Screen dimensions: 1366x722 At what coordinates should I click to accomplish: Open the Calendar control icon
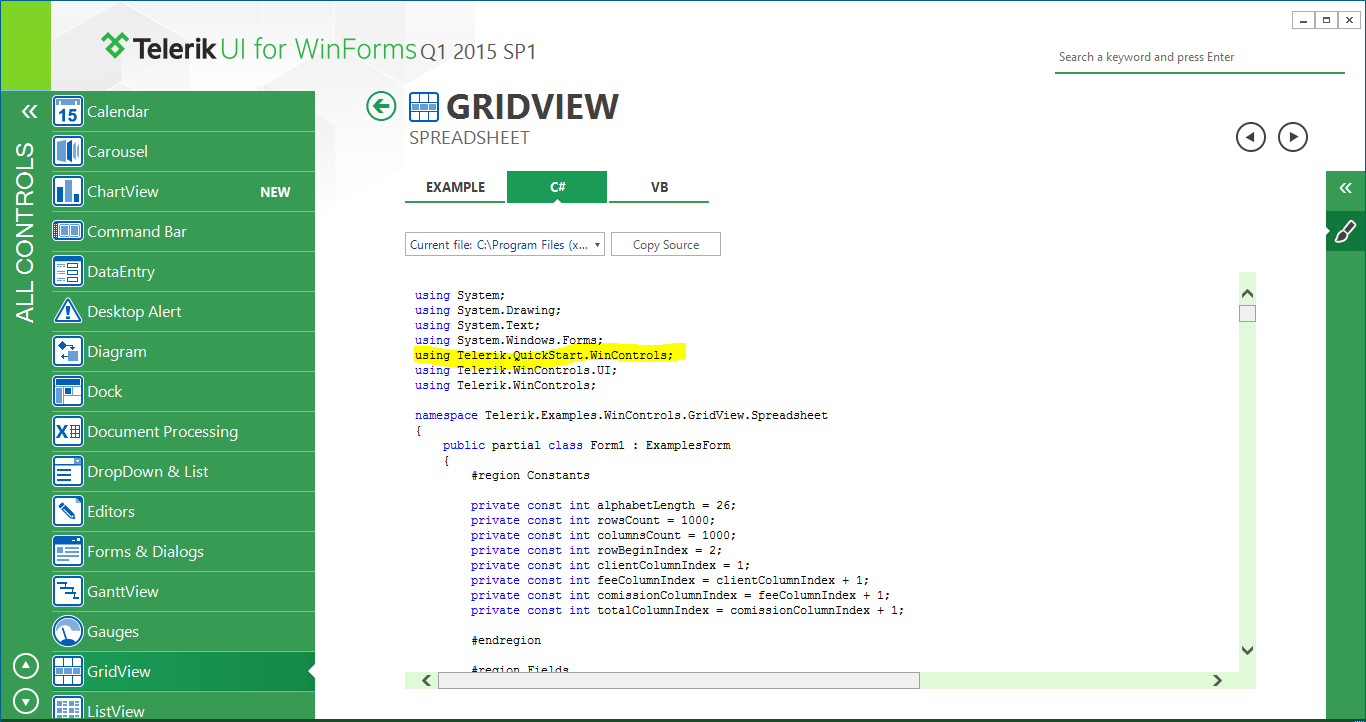(x=67, y=112)
